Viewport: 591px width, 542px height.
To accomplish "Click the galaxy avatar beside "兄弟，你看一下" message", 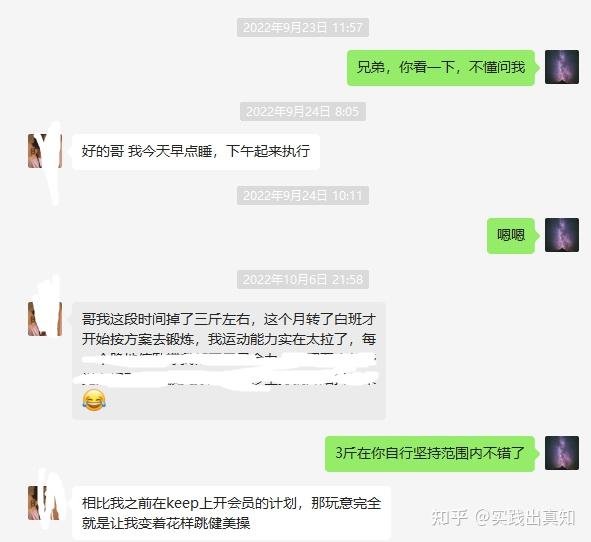I will coord(562,67).
